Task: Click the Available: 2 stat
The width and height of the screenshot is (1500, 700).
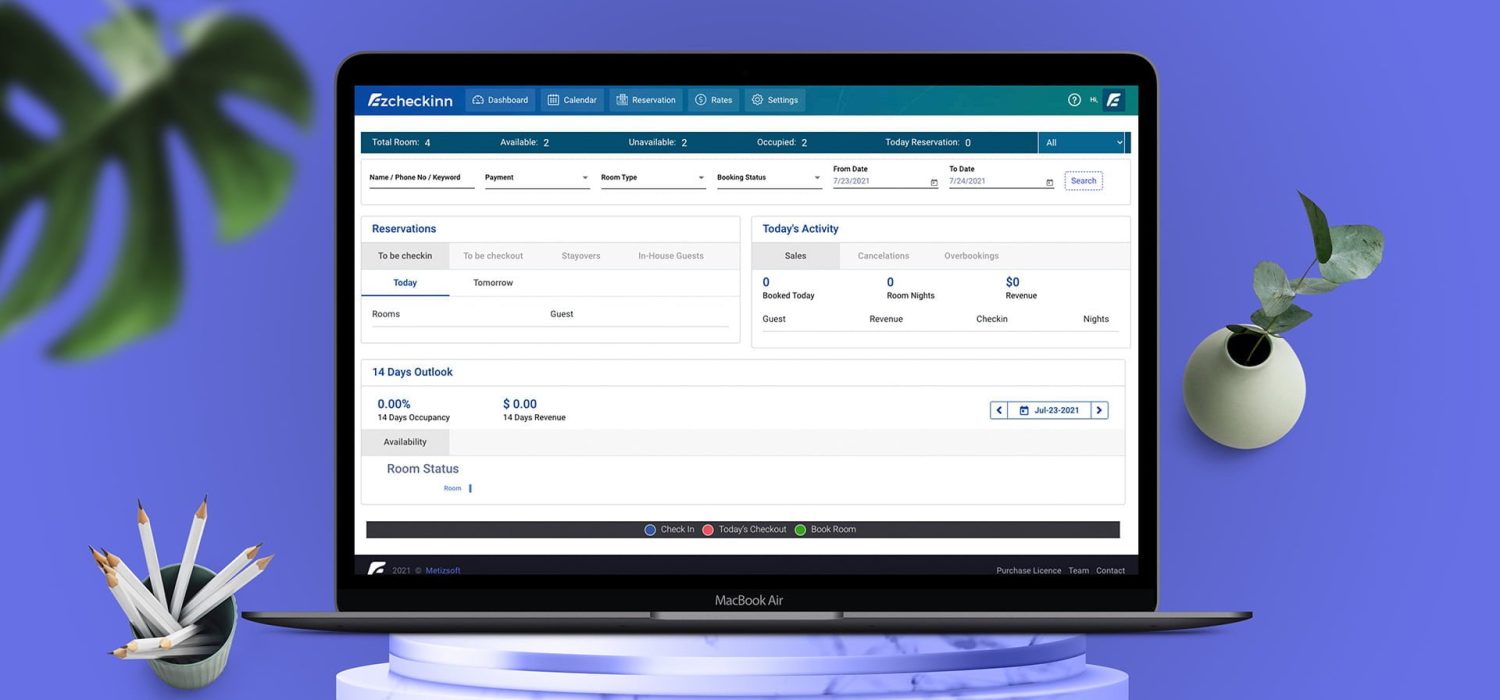Action: pyautogui.click(x=524, y=143)
